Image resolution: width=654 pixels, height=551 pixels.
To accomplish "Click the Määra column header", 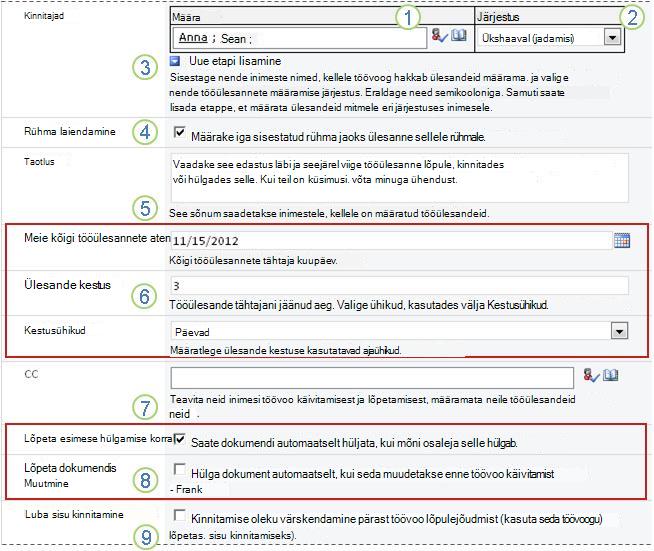I will [186, 17].
